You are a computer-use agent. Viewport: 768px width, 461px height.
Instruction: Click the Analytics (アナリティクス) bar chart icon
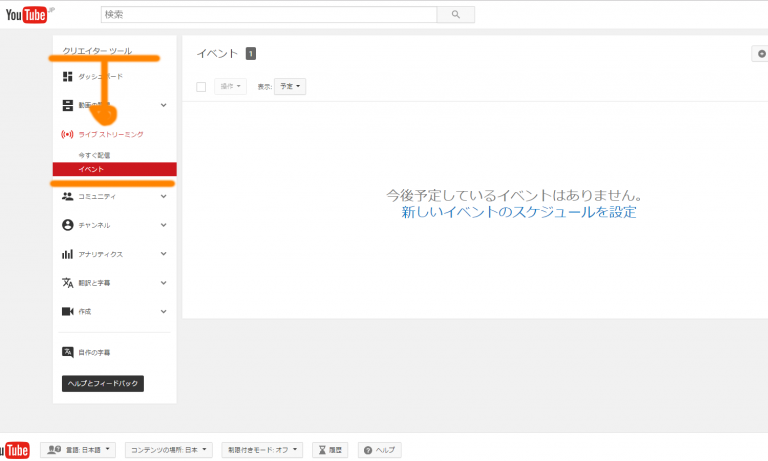(67, 254)
